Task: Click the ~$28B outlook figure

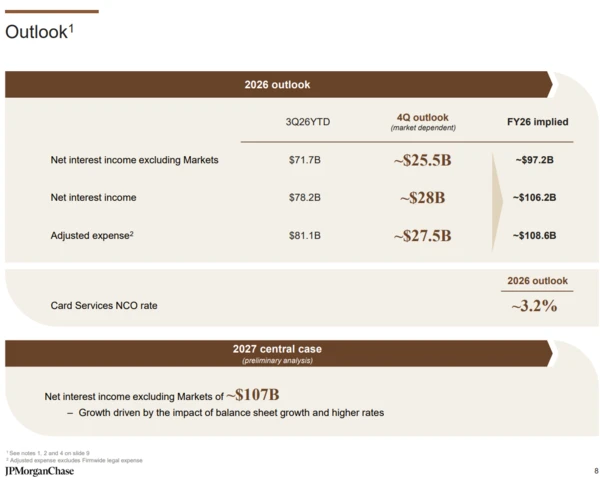Action: tap(422, 198)
